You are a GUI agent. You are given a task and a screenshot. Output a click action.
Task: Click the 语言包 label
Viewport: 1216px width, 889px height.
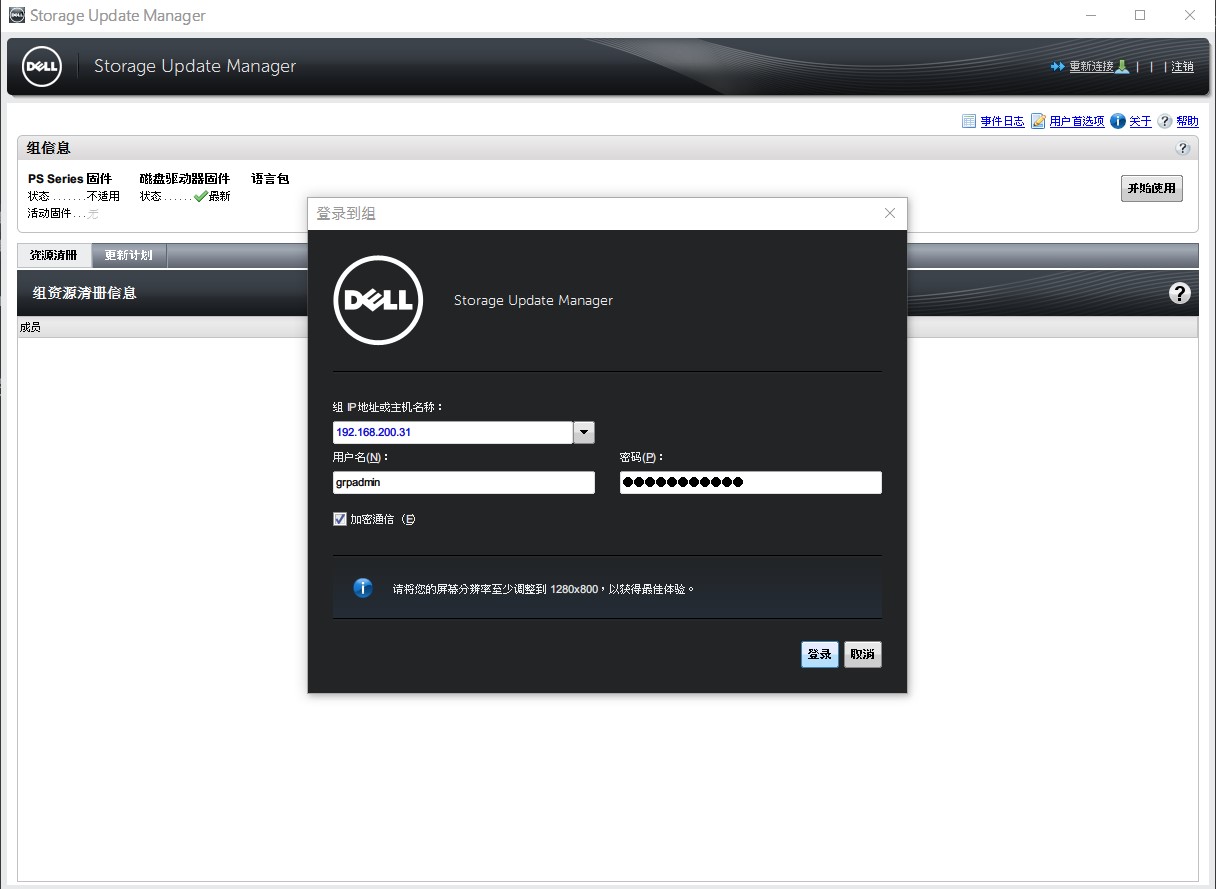point(270,179)
